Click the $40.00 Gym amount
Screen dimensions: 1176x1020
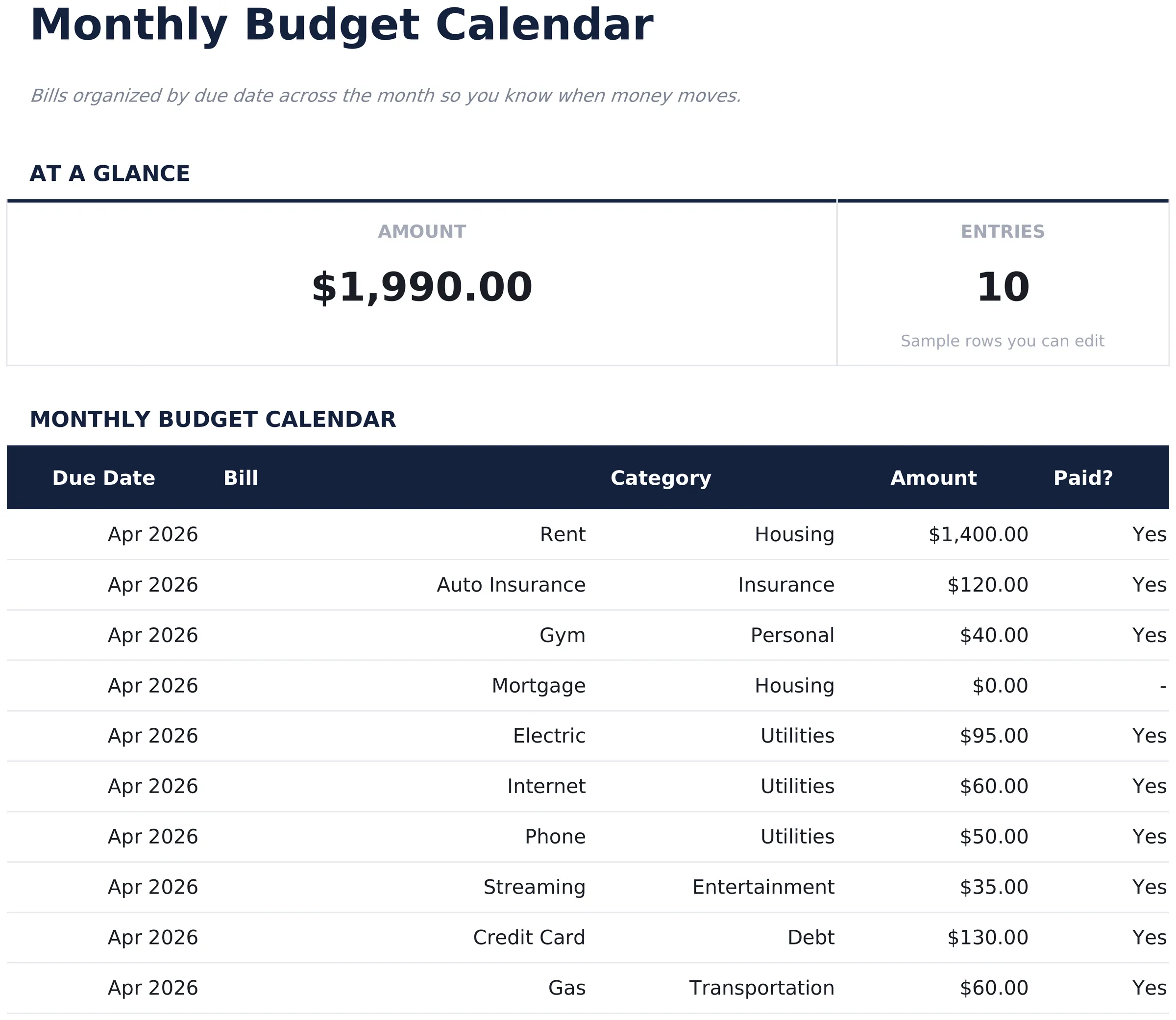(994, 635)
